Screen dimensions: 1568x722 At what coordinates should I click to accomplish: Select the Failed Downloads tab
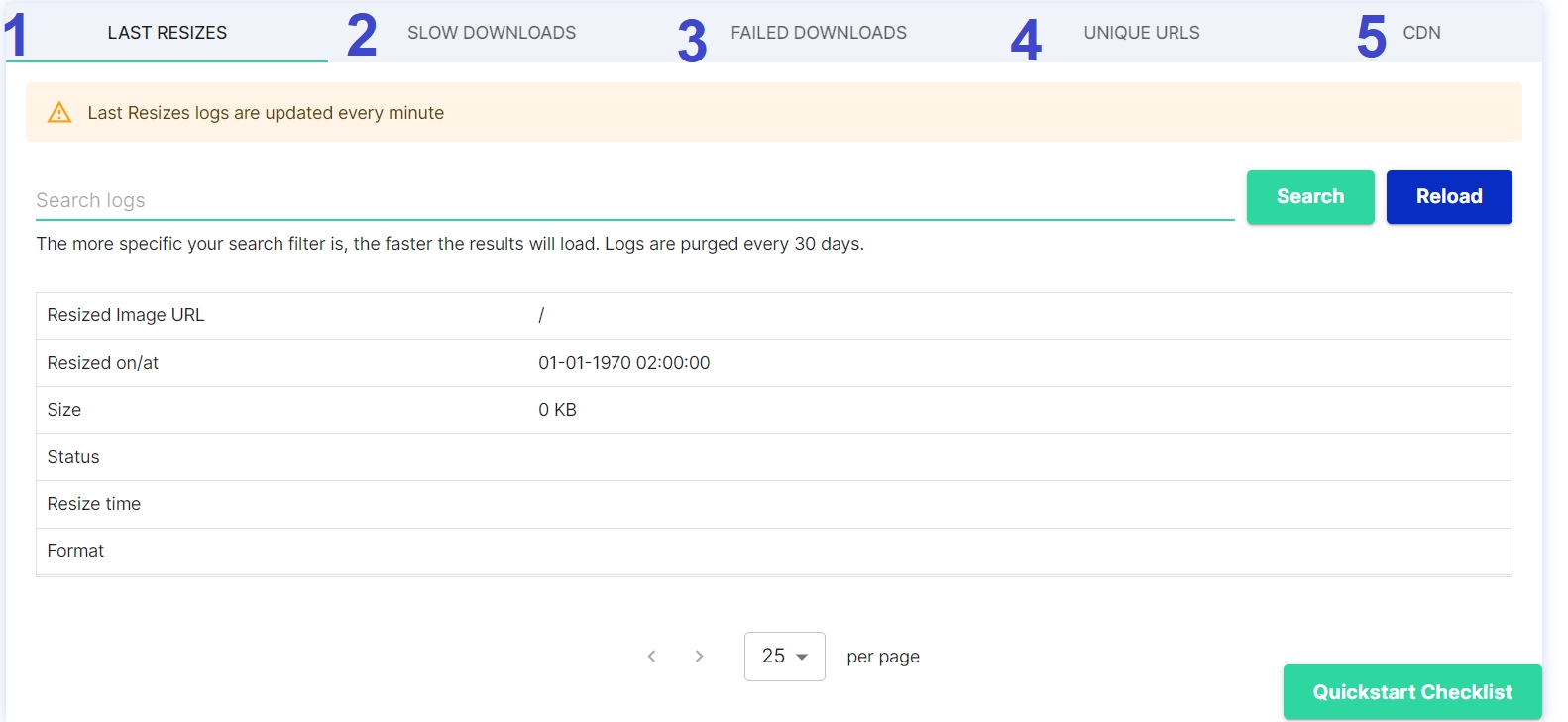click(x=818, y=33)
